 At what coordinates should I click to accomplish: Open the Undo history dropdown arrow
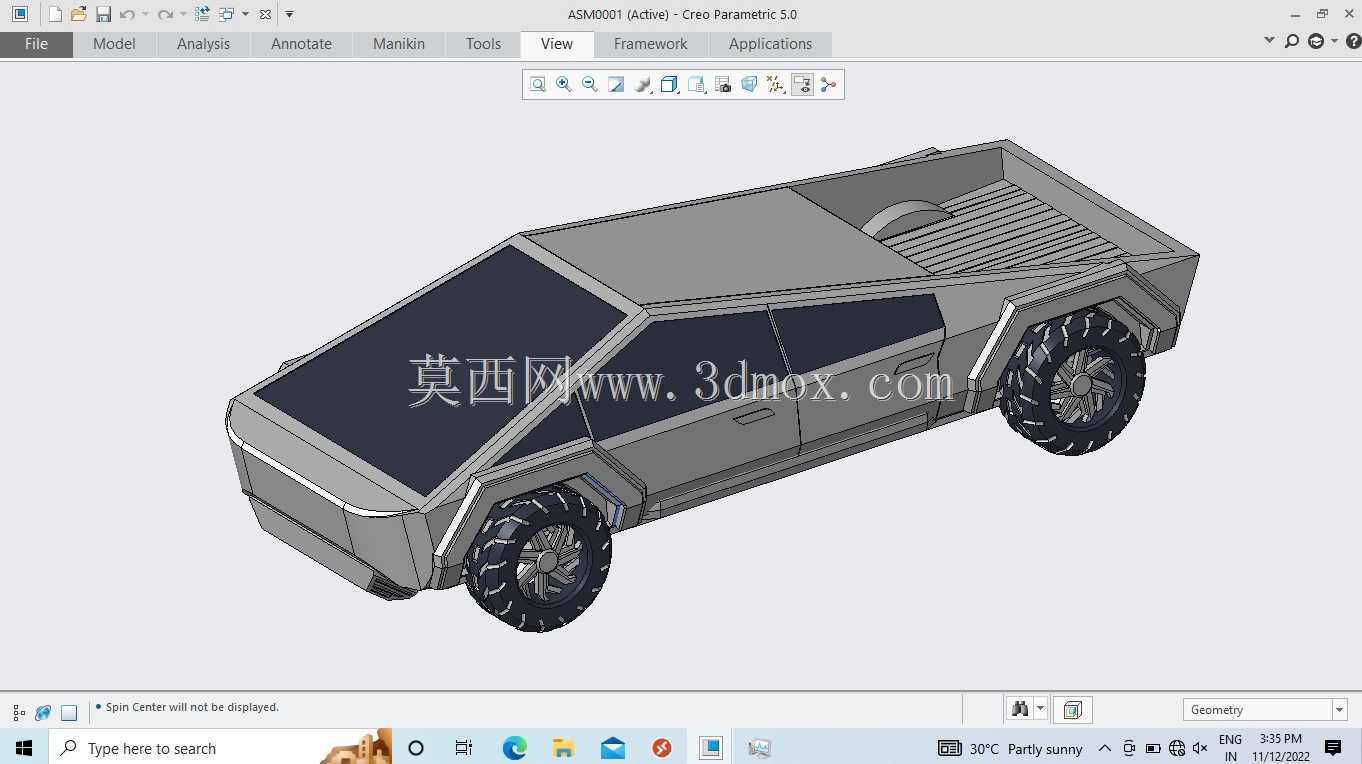coord(145,14)
